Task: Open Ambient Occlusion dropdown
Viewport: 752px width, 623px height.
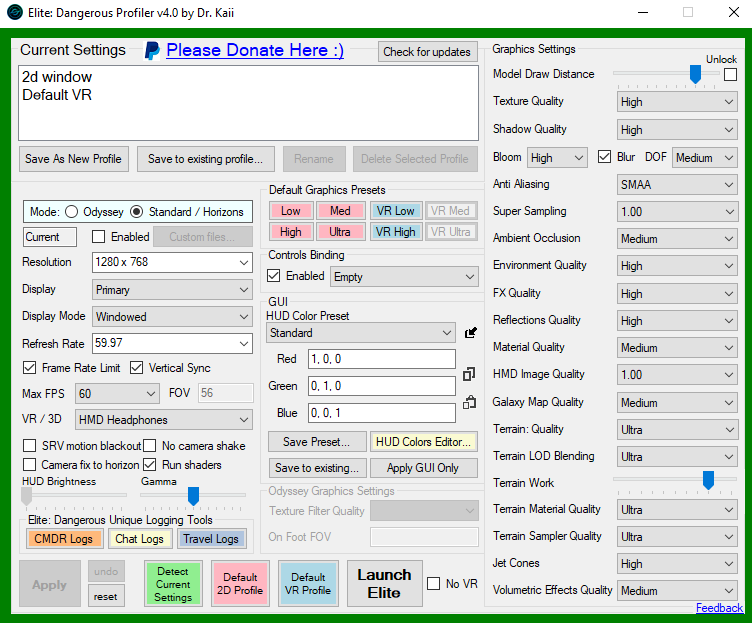Action: [x=677, y=239]
